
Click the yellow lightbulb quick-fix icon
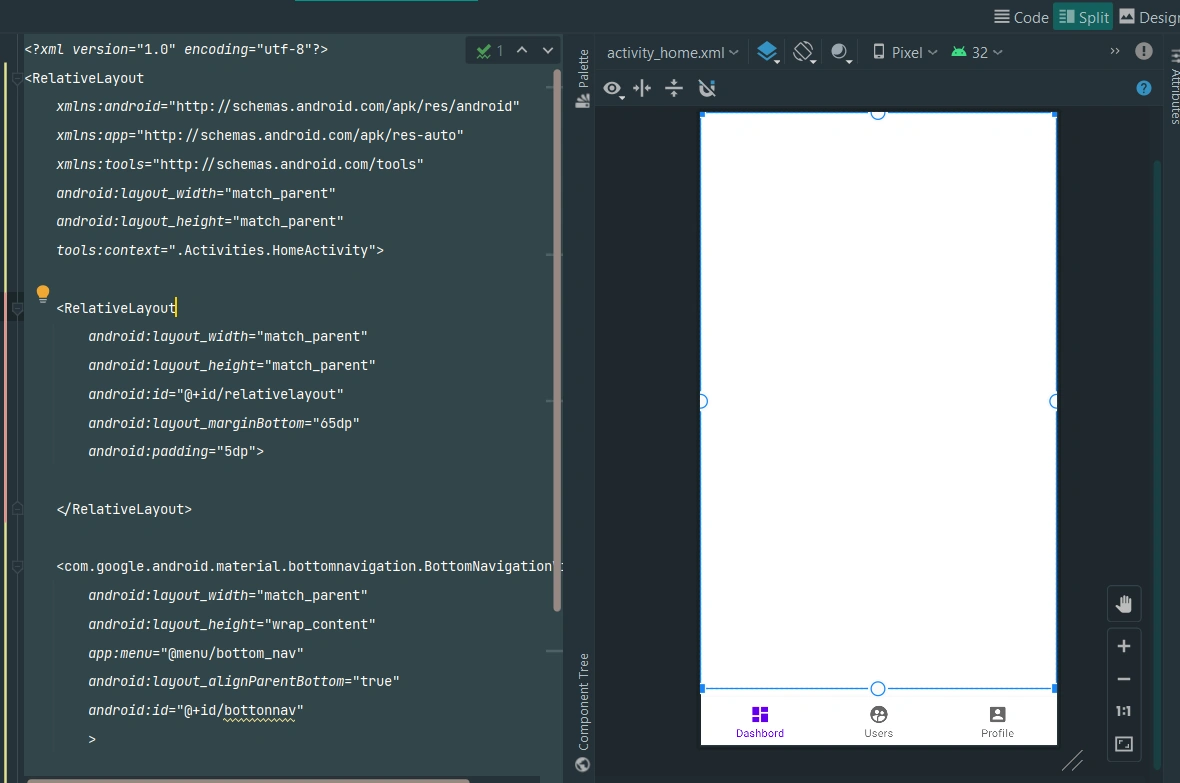pos(43,294)
